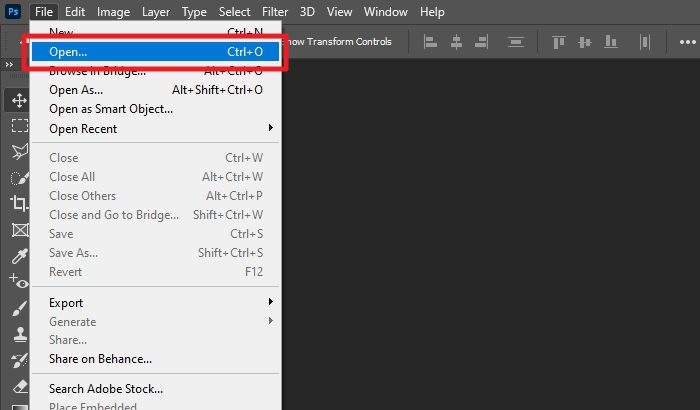The height and width of the screenshot is (410, 700).
Task: Click Save As... menu entry
Action: click(155, 253)
